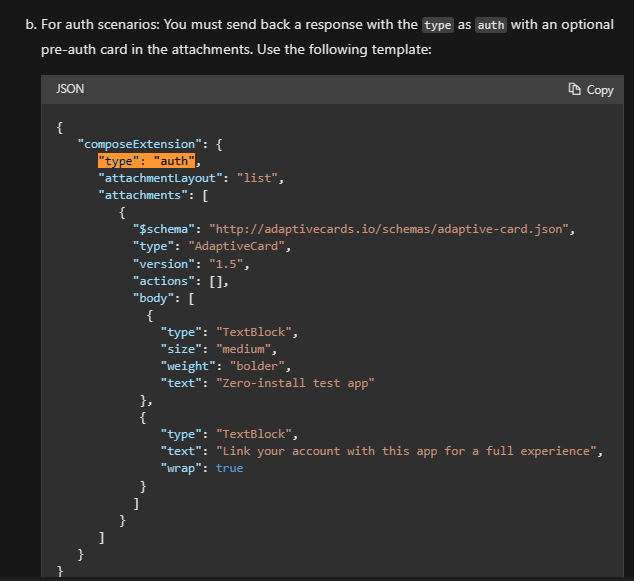This screenshot has height=581, width=634.
Task: Click the "bolder" value
Action: [x=257, y=366]
